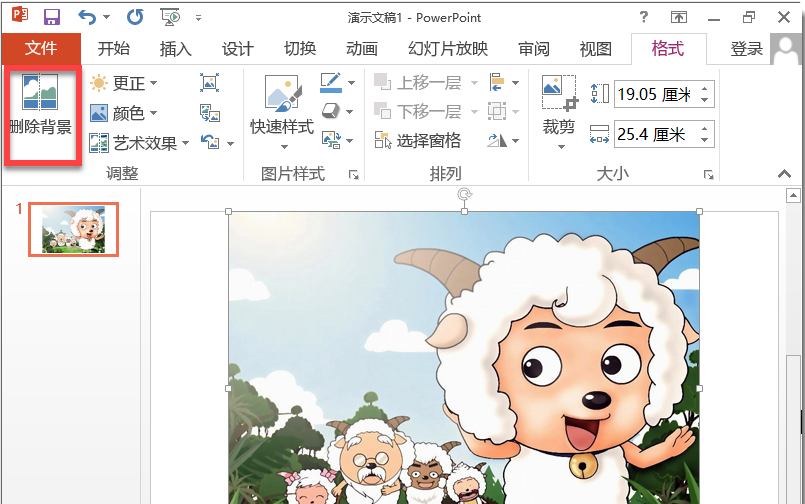Open the Selection Pane (选择窗格)
Screen dimensions: 805x504
coord(418,140)
